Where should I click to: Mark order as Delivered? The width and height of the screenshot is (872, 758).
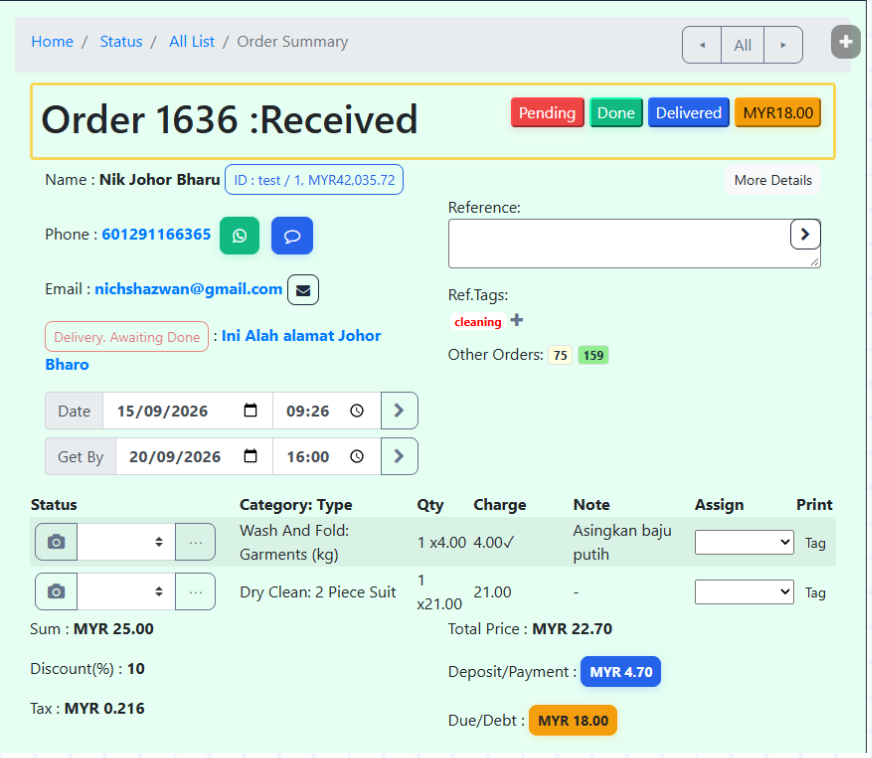pyautogui.click(x=688, y=113)
